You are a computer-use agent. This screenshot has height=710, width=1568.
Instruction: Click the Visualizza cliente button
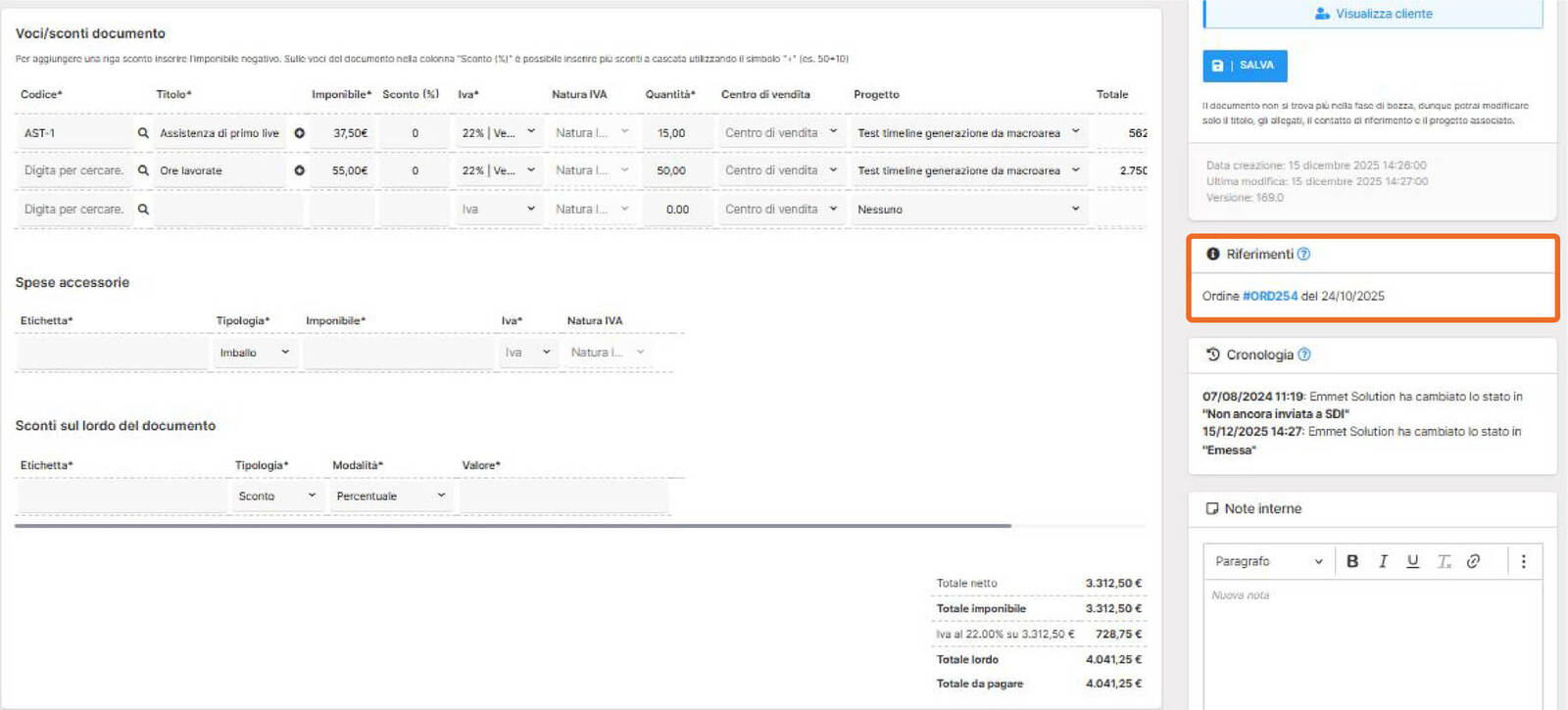click(x=1372, y=14)
